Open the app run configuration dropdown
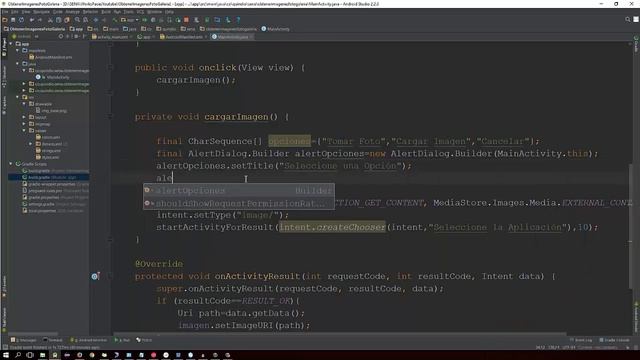The height and width of the screenshot is (360, 640). (129, 20)
